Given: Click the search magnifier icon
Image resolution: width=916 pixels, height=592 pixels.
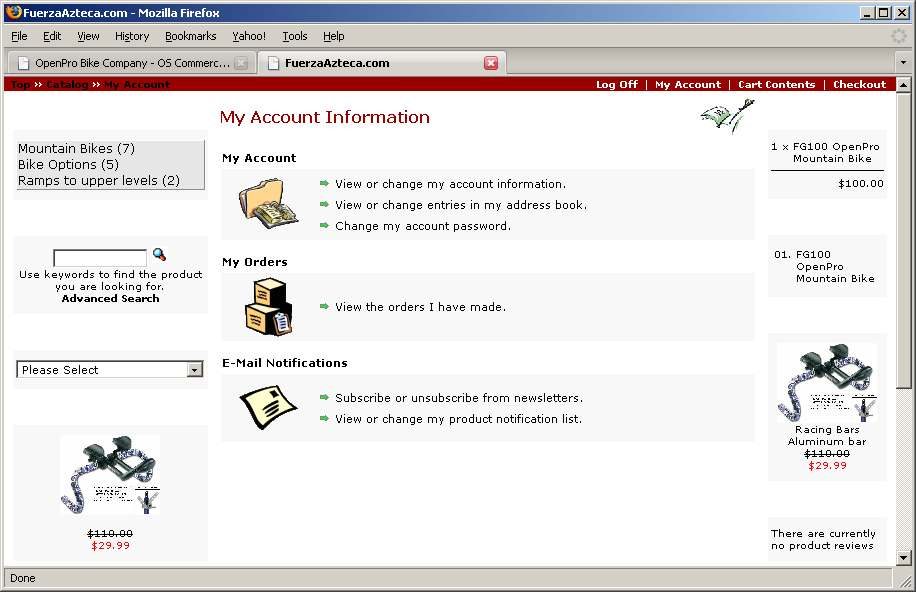Looking at the screenshot, I should 159,256.
